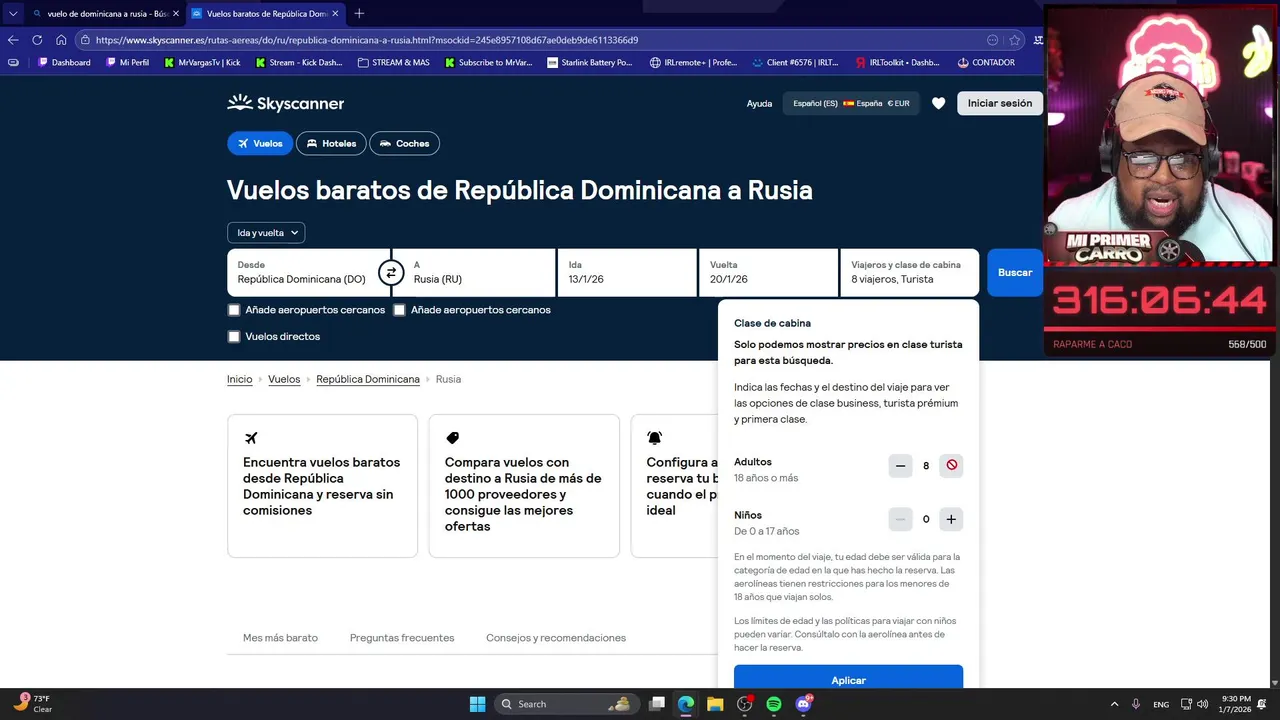Open the tab list chevron at top left
Screen dimensions: 1280x720
point(13,13)
